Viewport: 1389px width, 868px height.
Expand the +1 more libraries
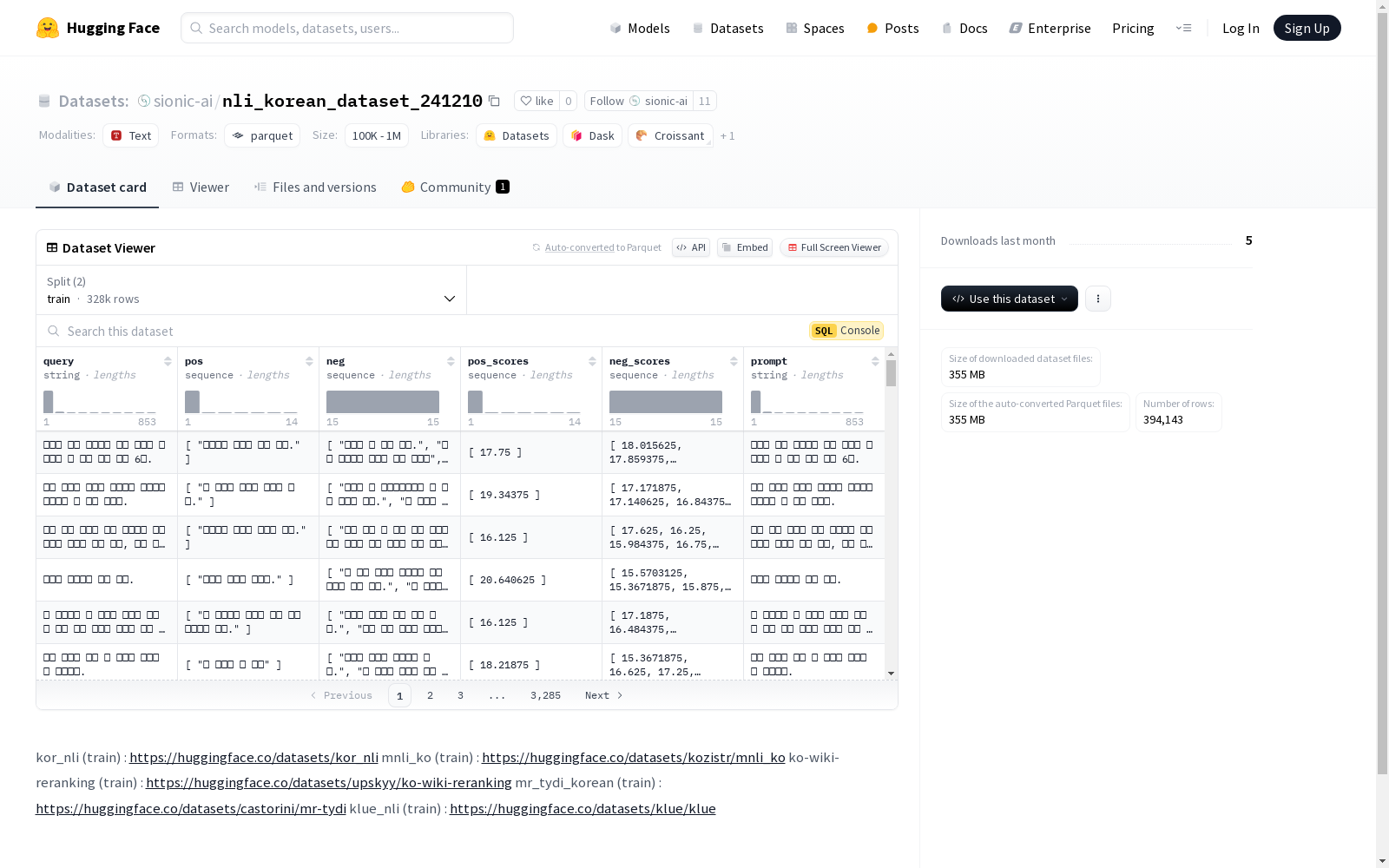(727, 135)
